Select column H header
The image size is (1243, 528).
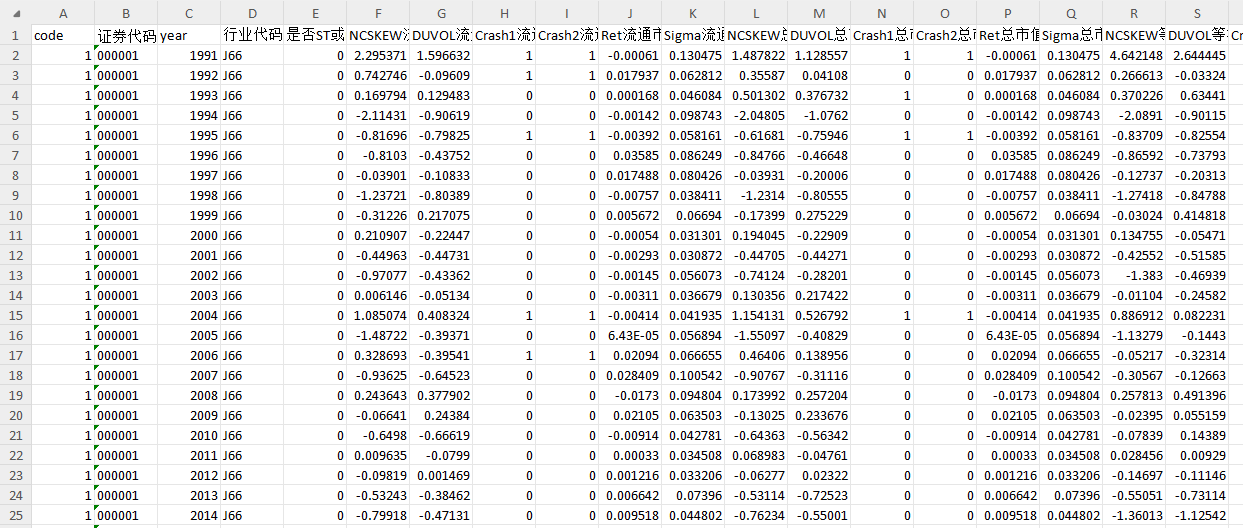coord(504,13)
